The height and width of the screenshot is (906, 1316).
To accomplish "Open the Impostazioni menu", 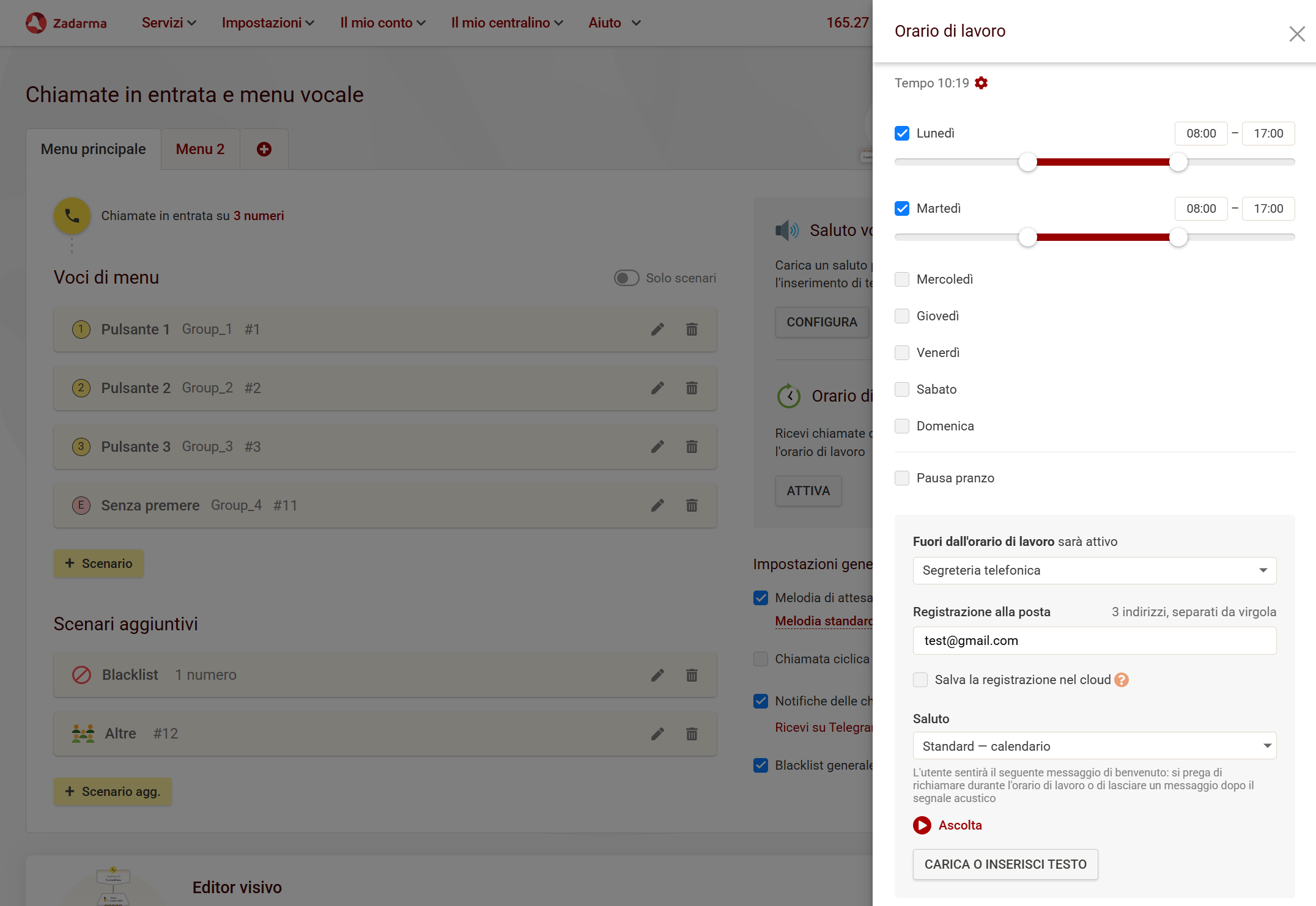I will (267, 23).
